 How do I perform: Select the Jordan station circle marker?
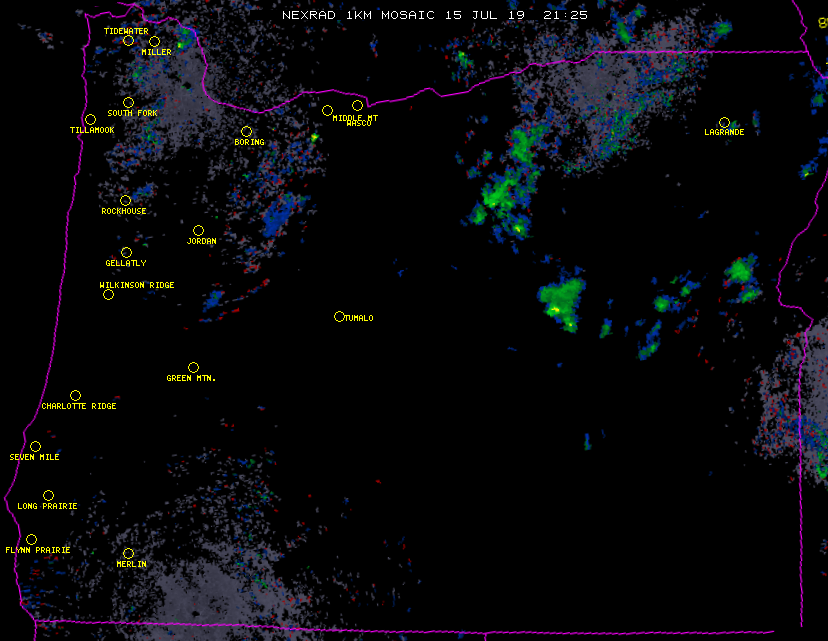pos(198,230)
